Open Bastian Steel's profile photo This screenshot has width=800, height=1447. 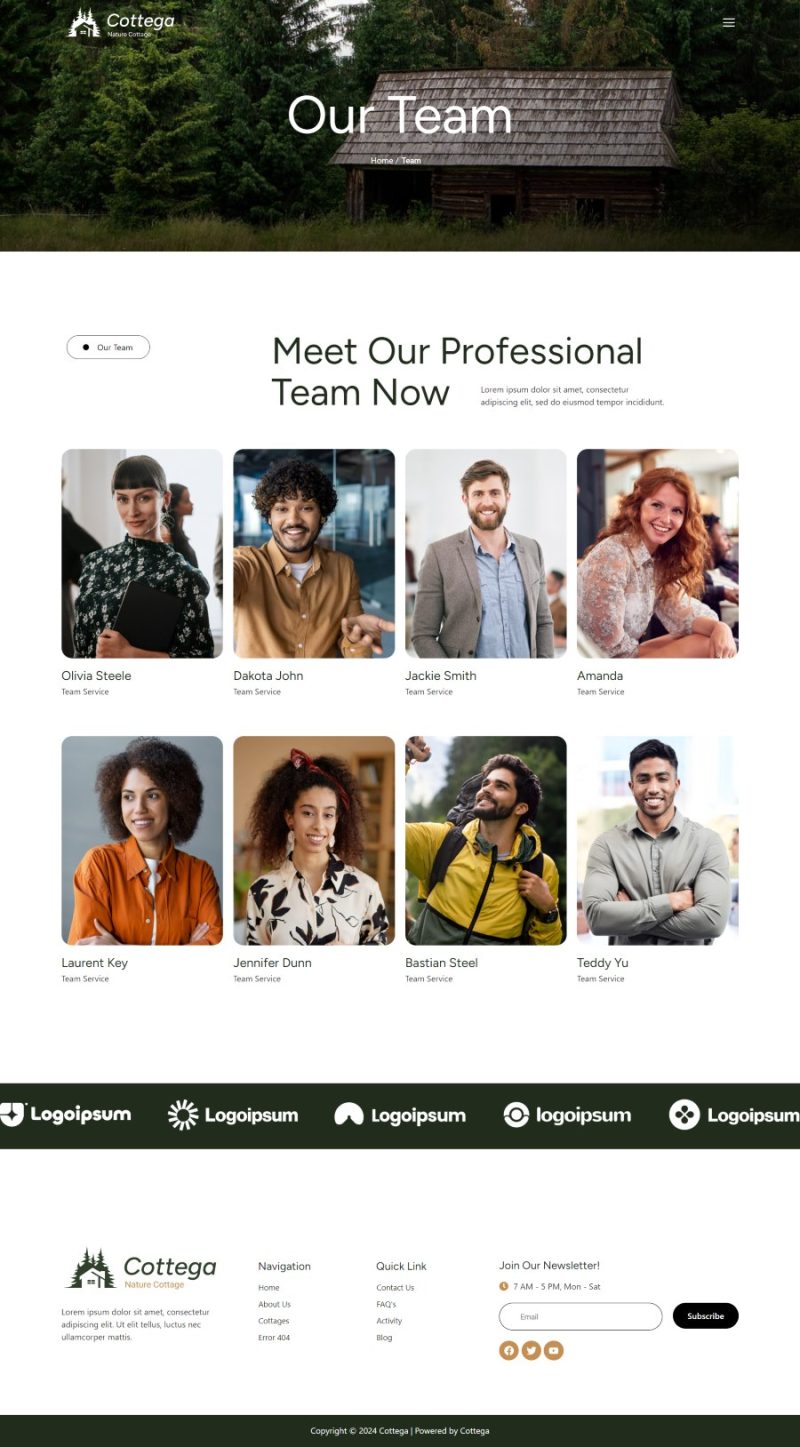(486, 841)
